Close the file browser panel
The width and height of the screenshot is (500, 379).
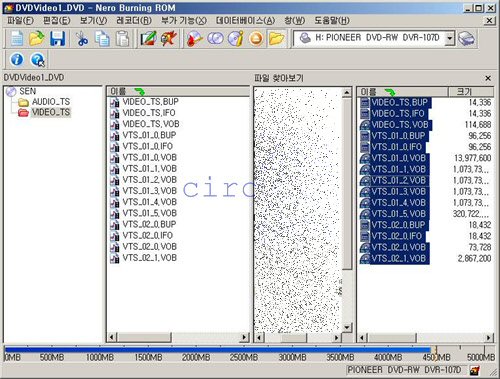(488, 78)
